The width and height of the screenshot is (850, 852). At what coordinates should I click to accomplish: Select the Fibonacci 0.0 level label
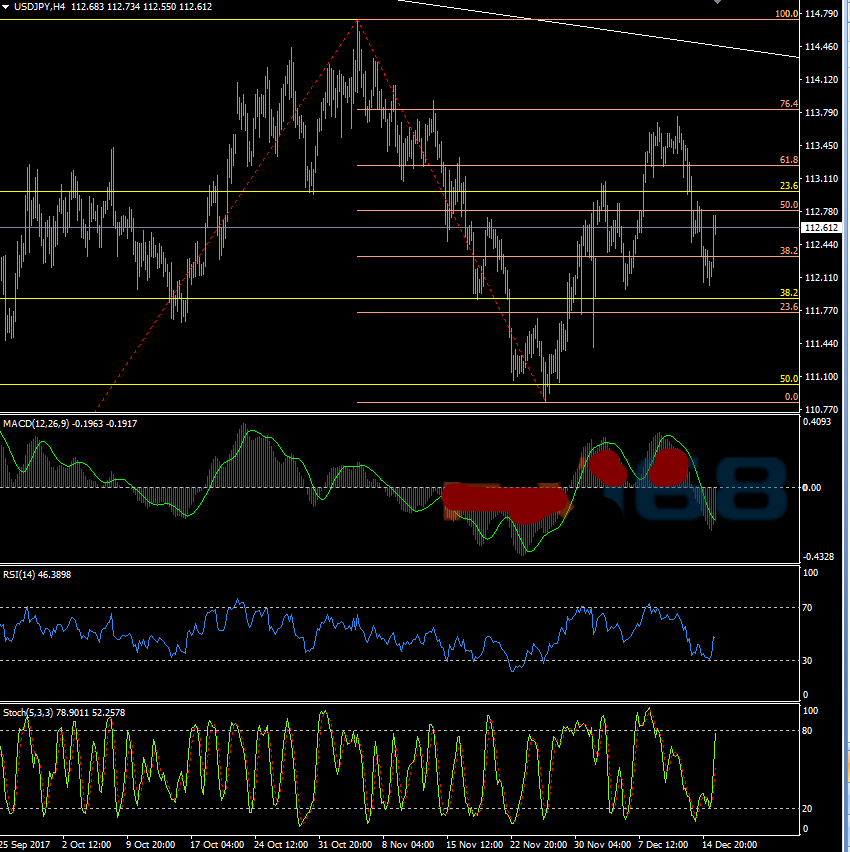(790, 397)
